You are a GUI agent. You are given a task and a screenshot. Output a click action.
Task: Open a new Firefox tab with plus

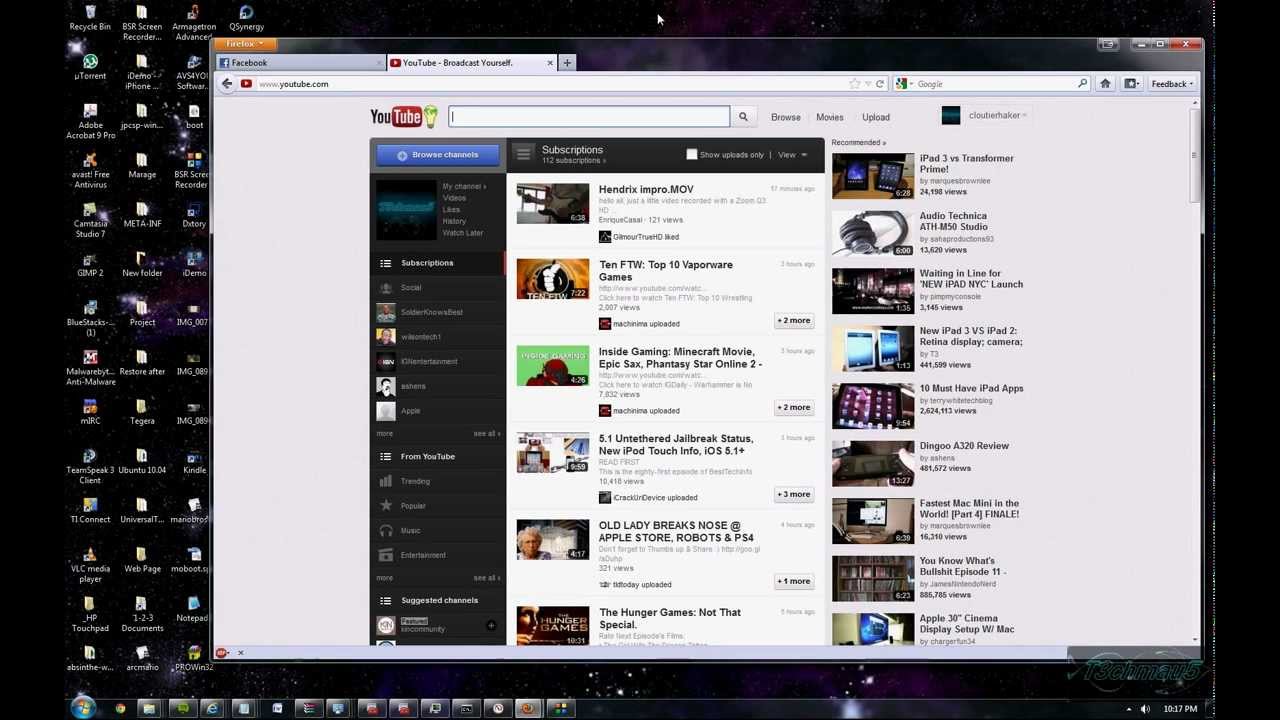pos(567,63)
